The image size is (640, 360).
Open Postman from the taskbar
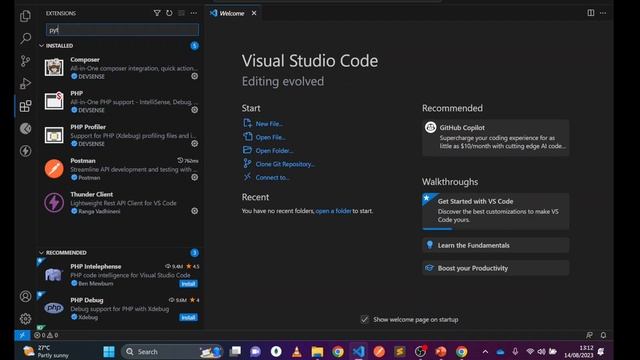(x=379, y=351)
